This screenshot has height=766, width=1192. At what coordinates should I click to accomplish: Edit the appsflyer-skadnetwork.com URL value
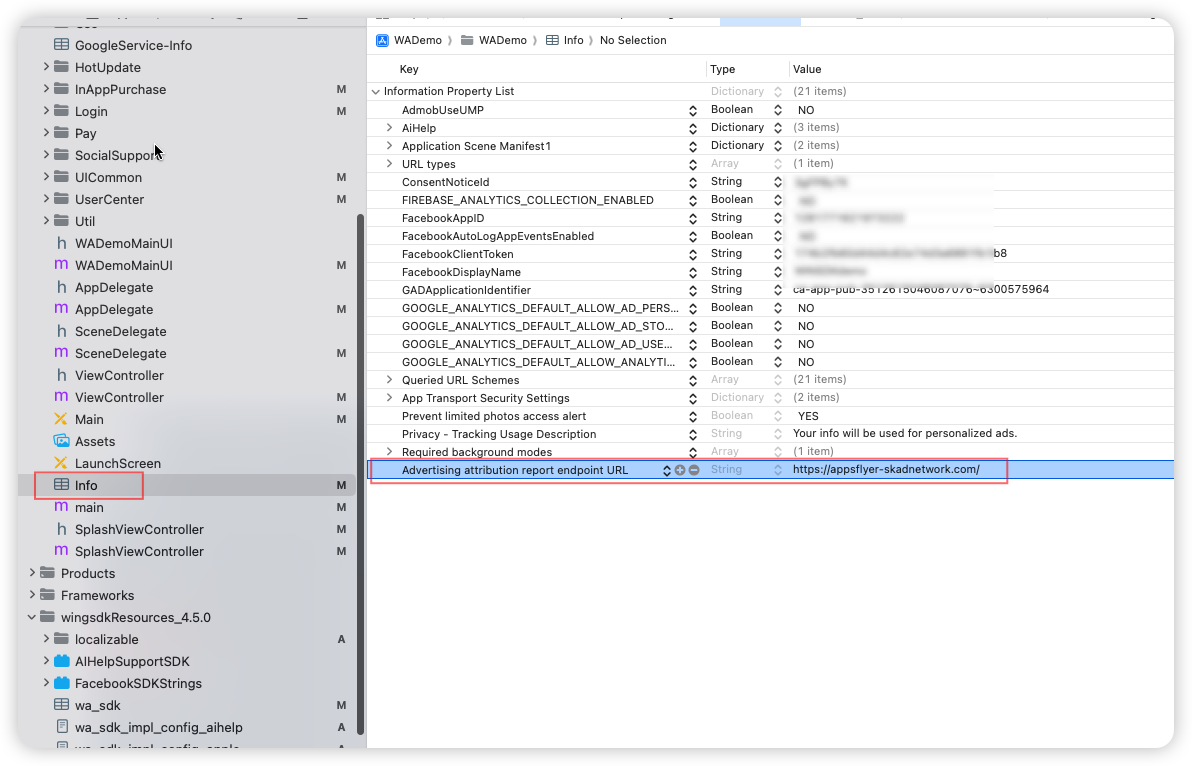point(886,470)
